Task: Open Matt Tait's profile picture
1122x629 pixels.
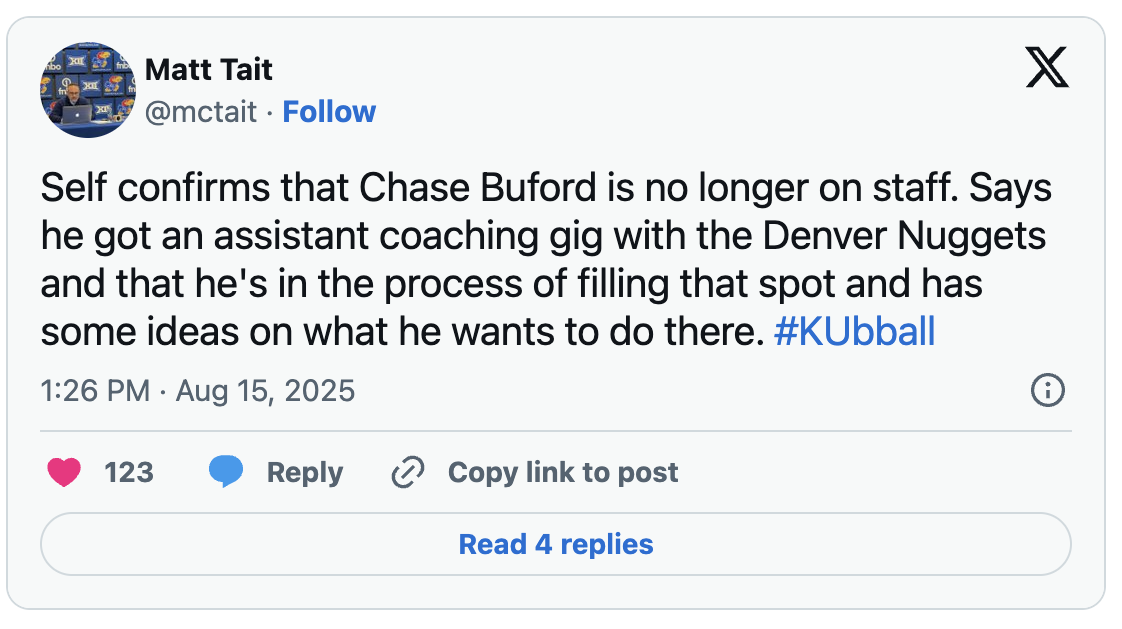Action: pos(86,90)
